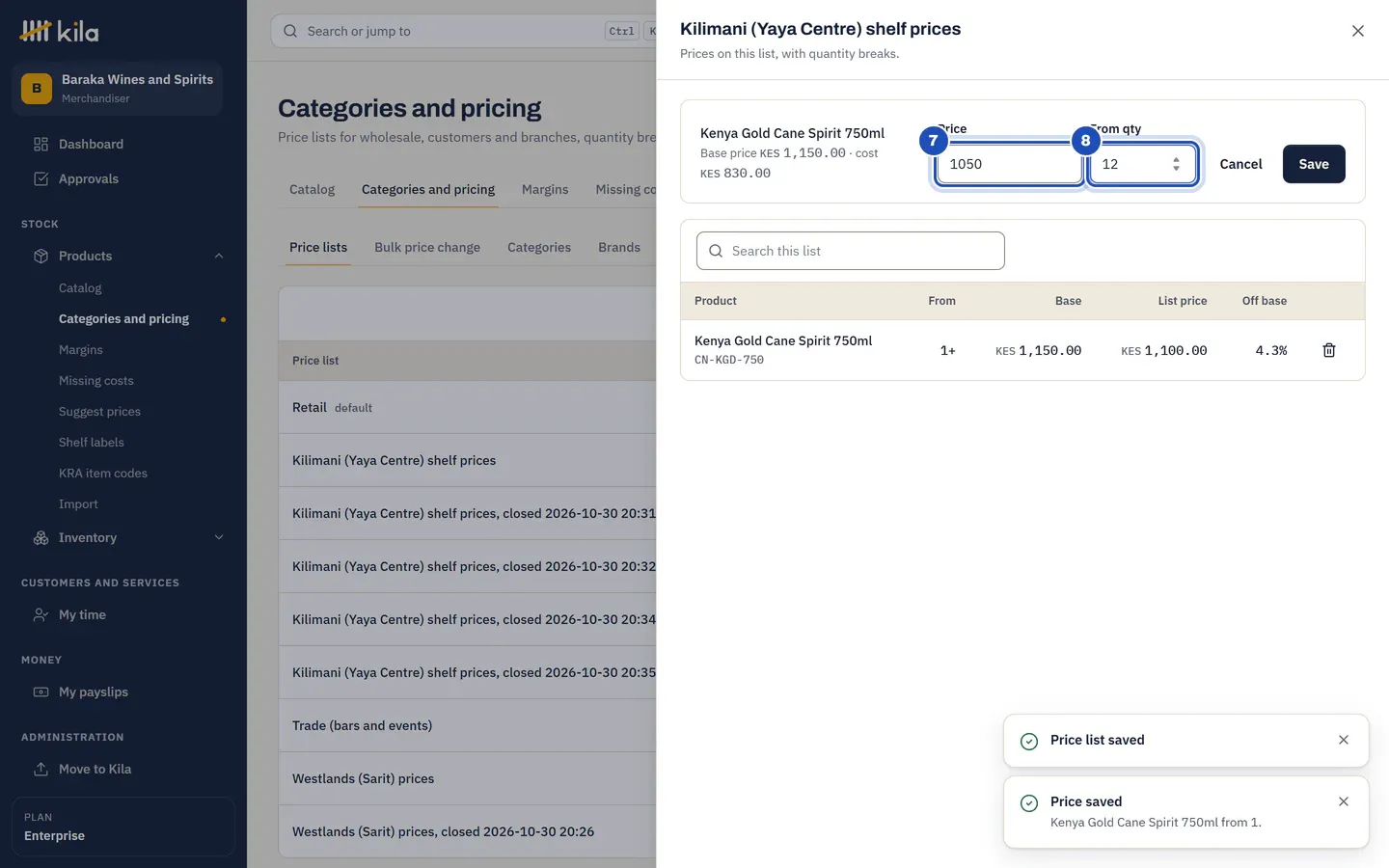
Task: Click the Baraka Wines and Spirits account card
Action: [x=117, y=88]
